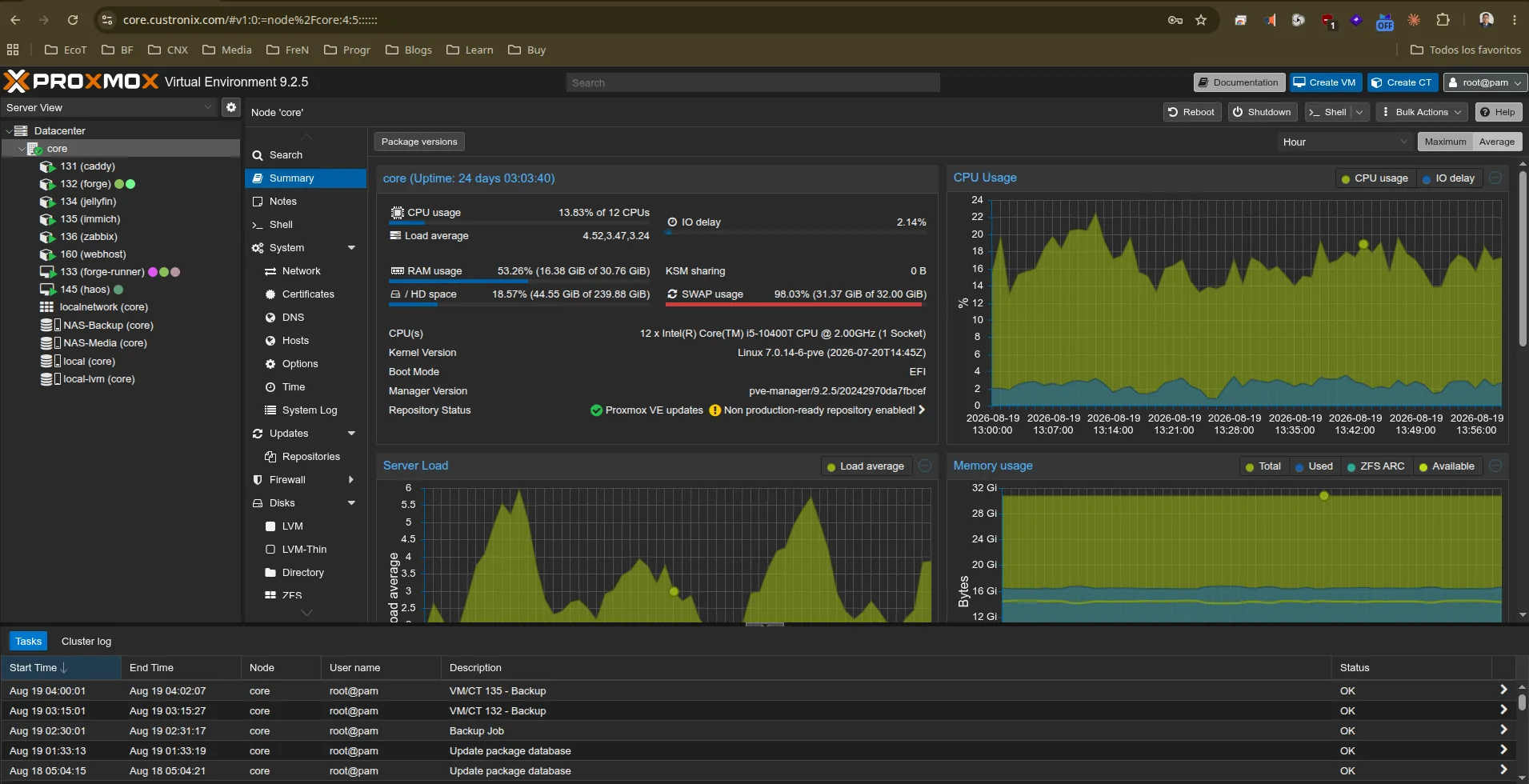
Task: Expand the Firewall submenu
Action: point(351,480)
